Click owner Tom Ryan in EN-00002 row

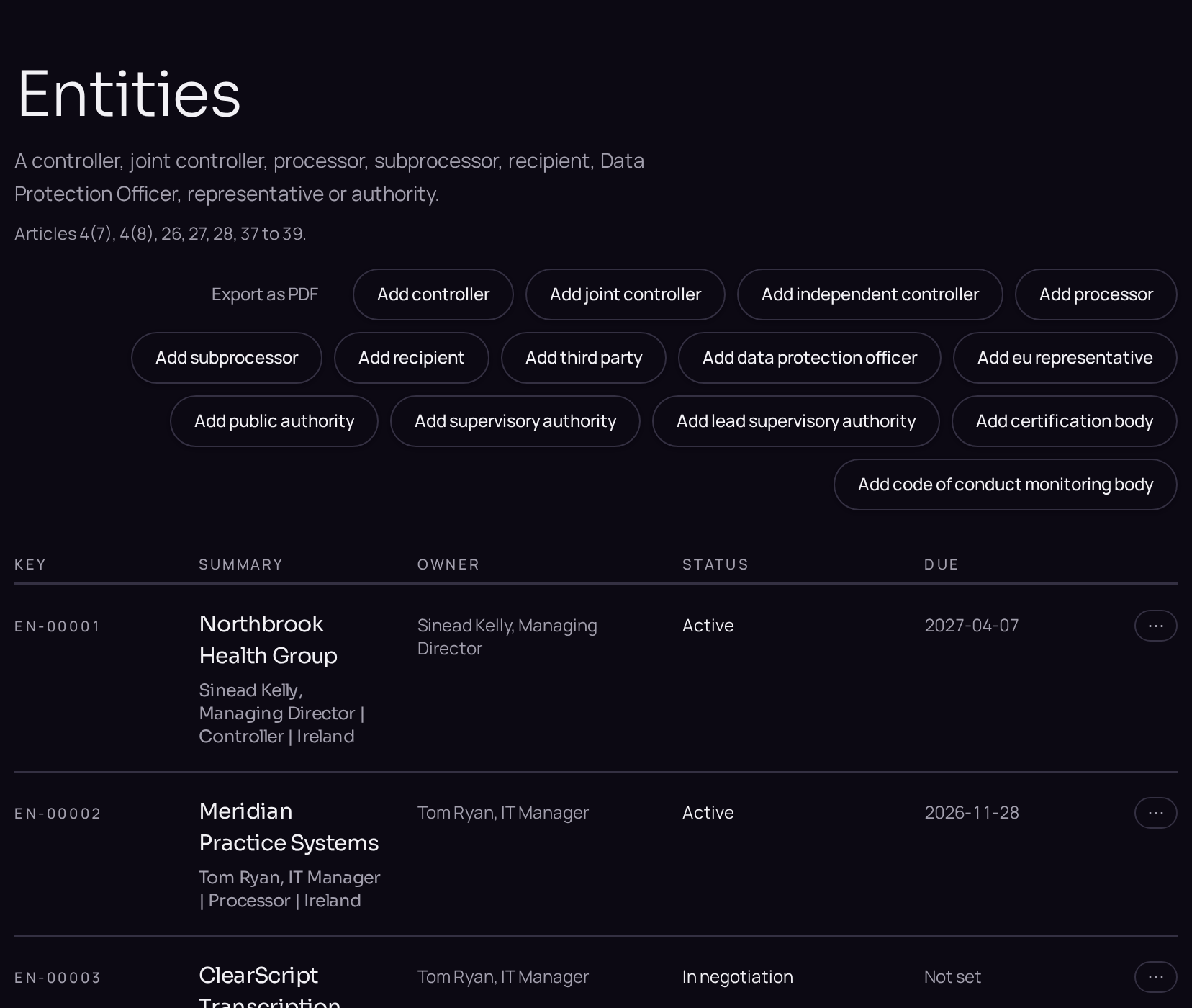(x=502, y=813)
